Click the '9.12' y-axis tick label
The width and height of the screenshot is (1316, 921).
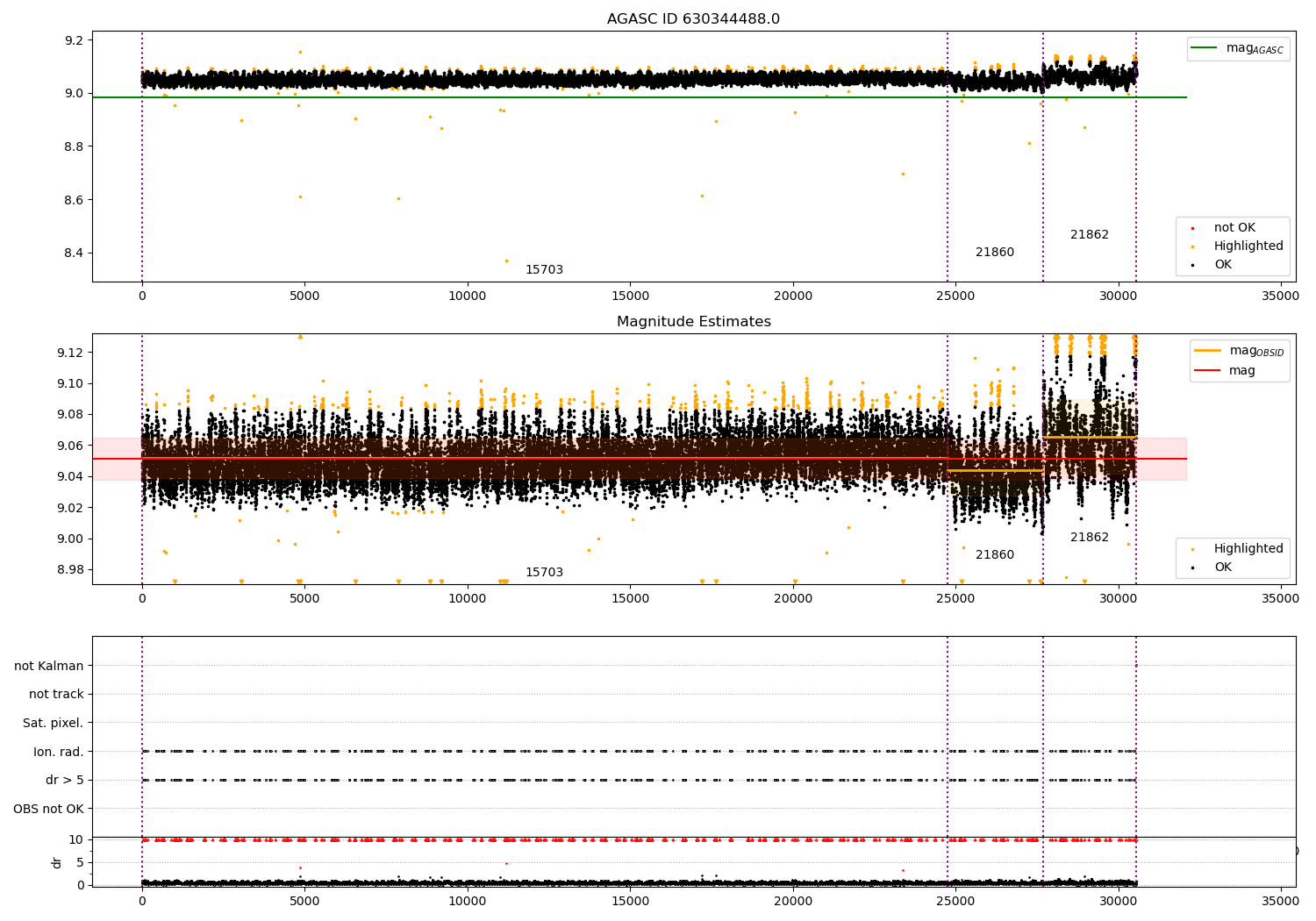tap(70, 353)
